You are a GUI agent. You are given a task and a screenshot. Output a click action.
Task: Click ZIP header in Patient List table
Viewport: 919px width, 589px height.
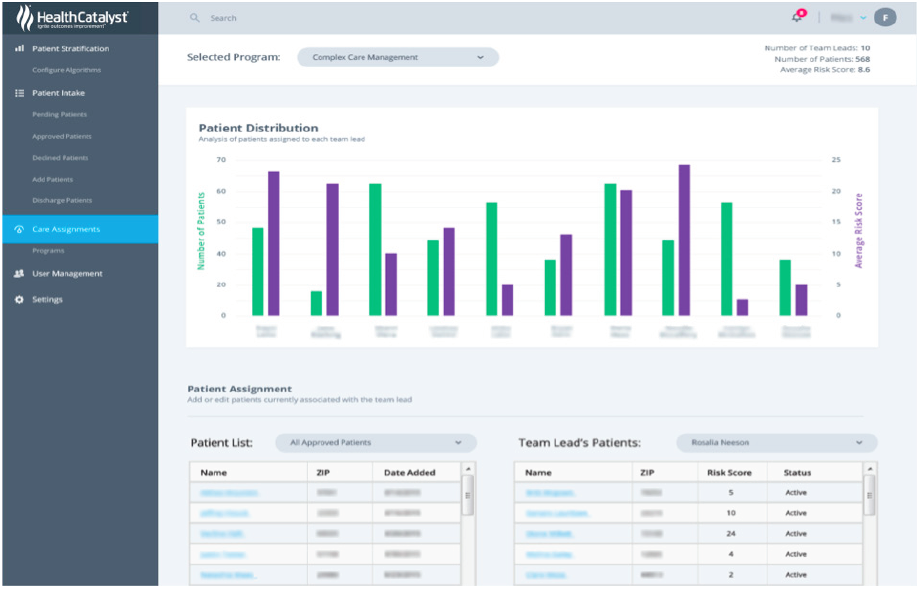[x=323, y=472]
